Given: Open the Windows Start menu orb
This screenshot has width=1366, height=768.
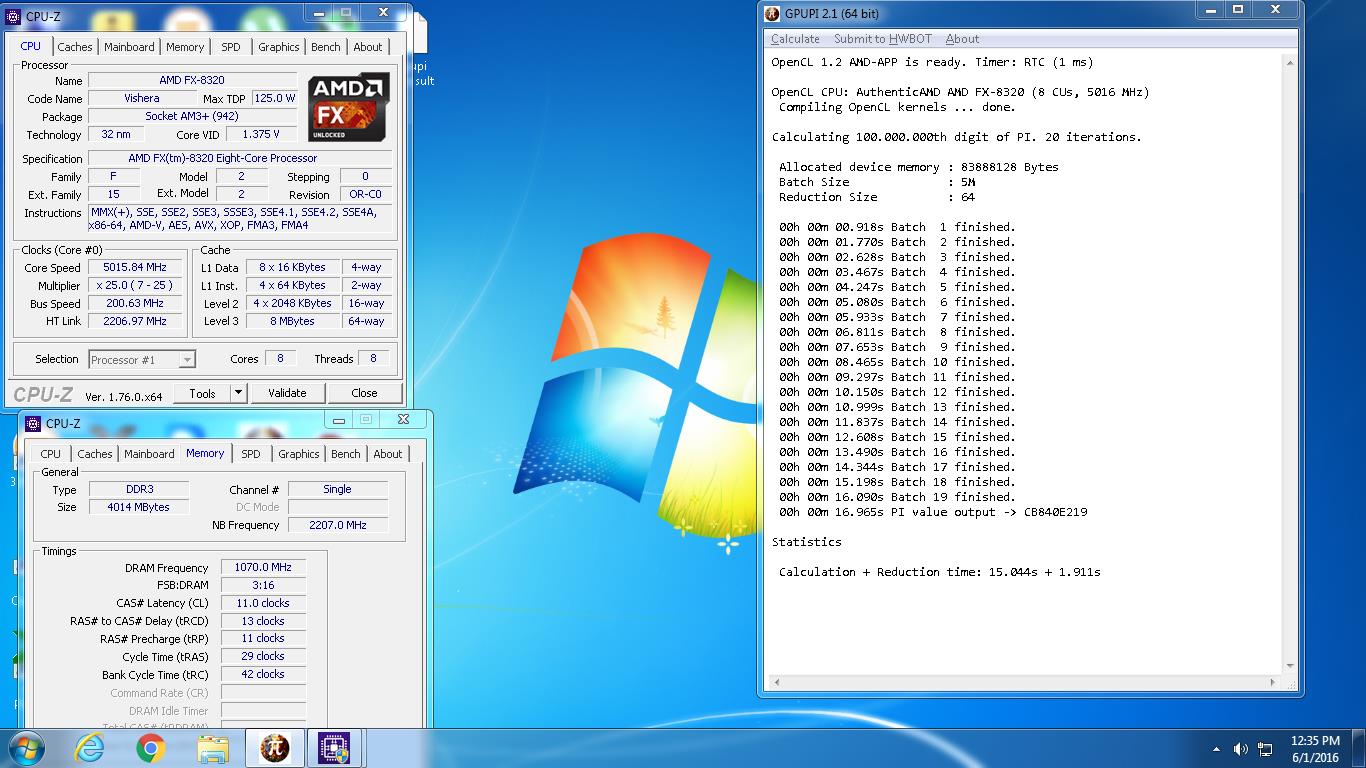Looking at the screenshot, I should click(x=27, y=748).
